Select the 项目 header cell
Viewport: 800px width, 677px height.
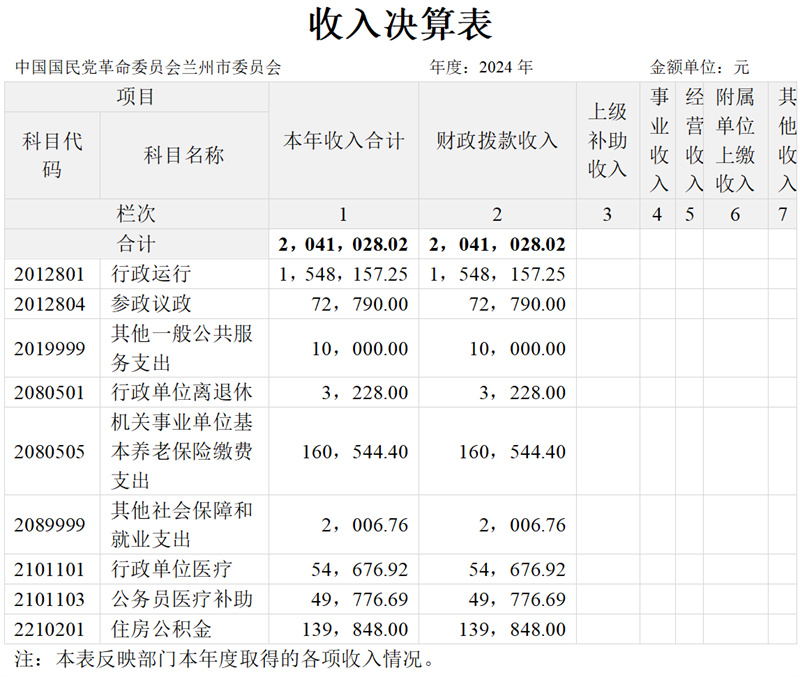click(x=135, y=97)
